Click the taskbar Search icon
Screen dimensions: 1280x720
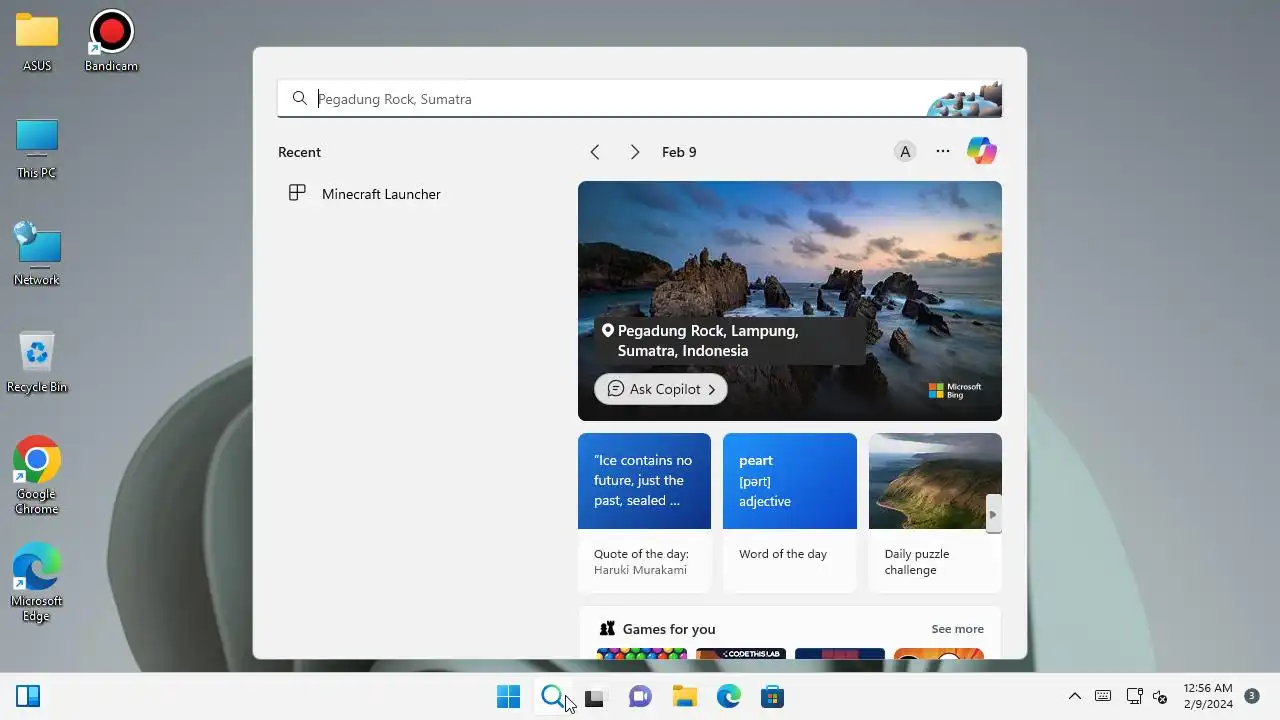coord(552,696)
